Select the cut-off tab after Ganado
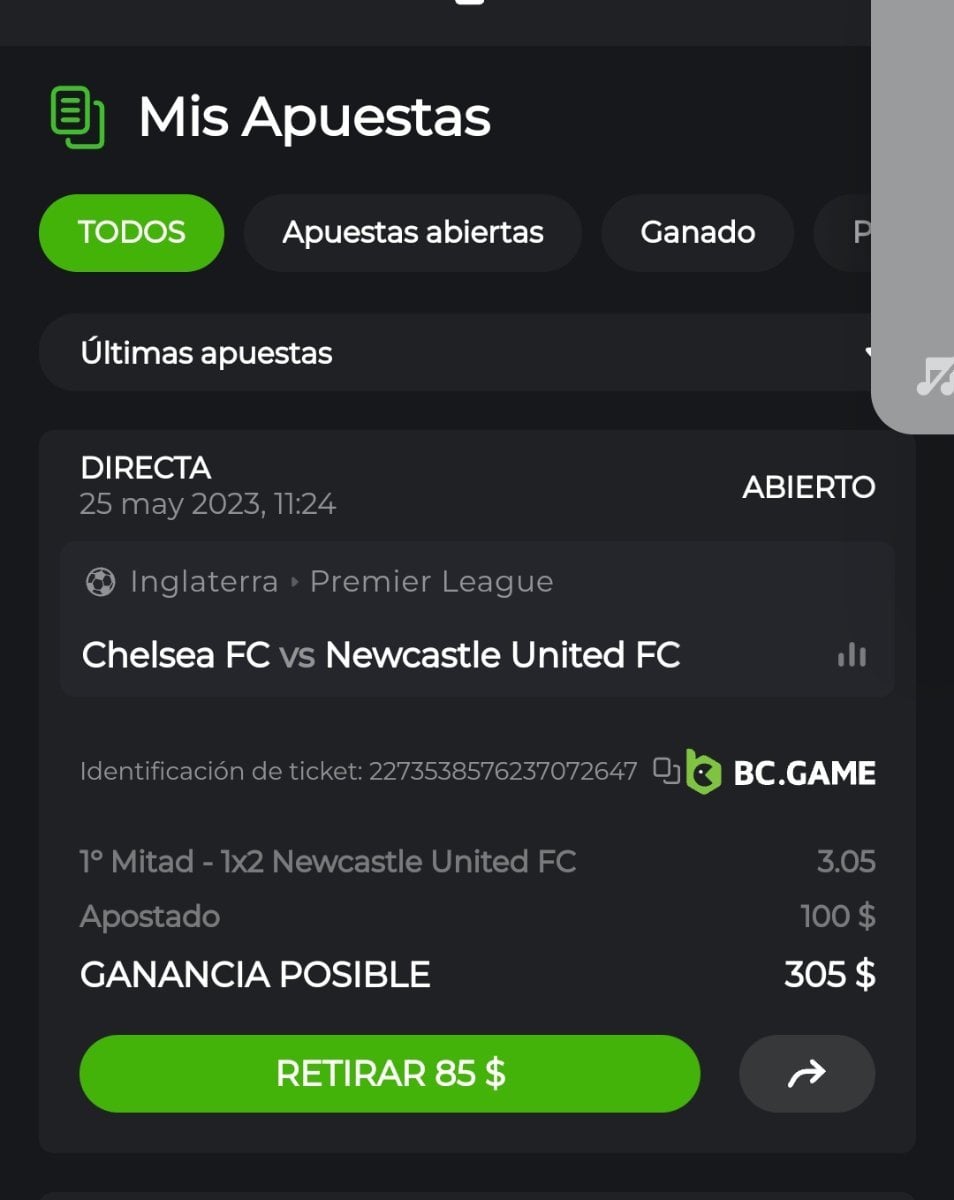 (848, 233)
